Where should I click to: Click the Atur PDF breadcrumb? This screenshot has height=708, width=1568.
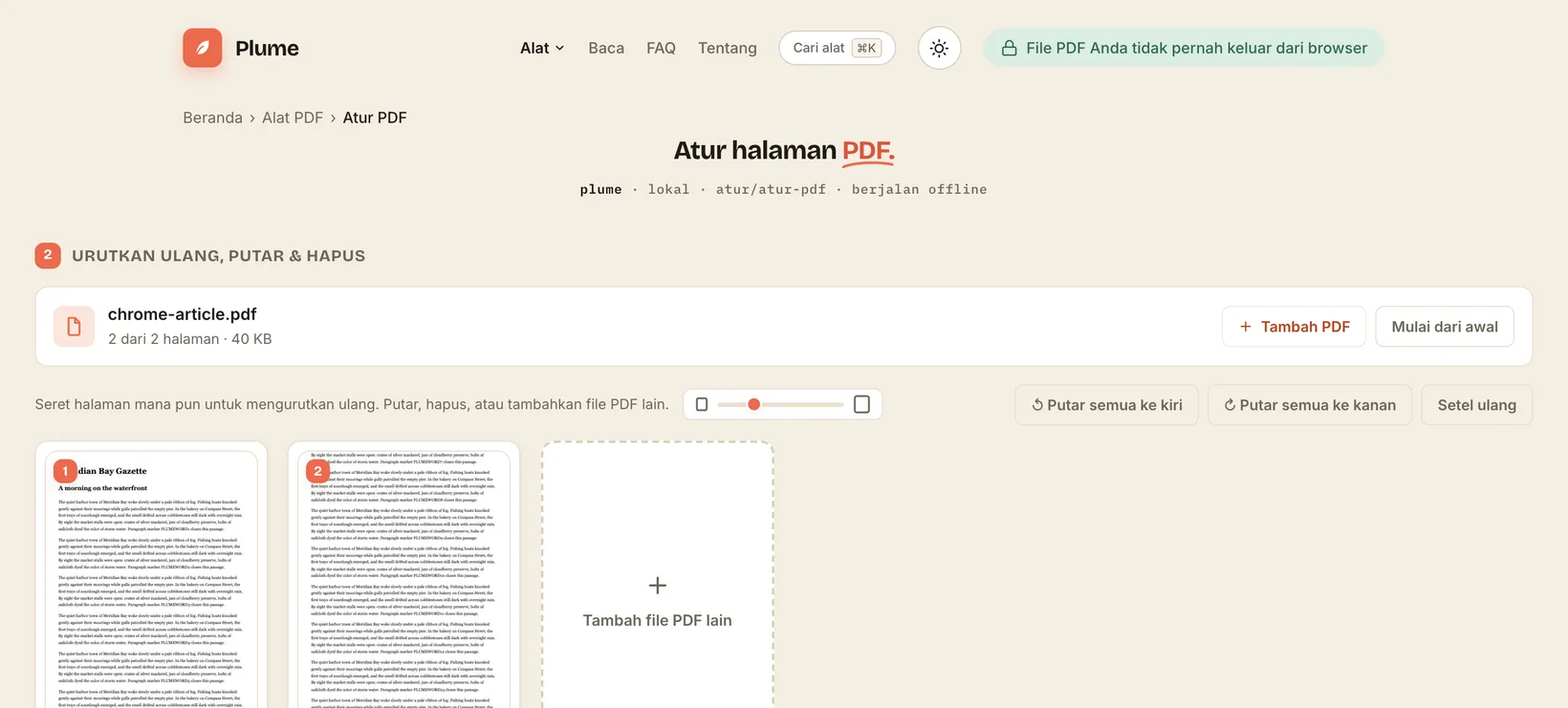pos(375,118)
